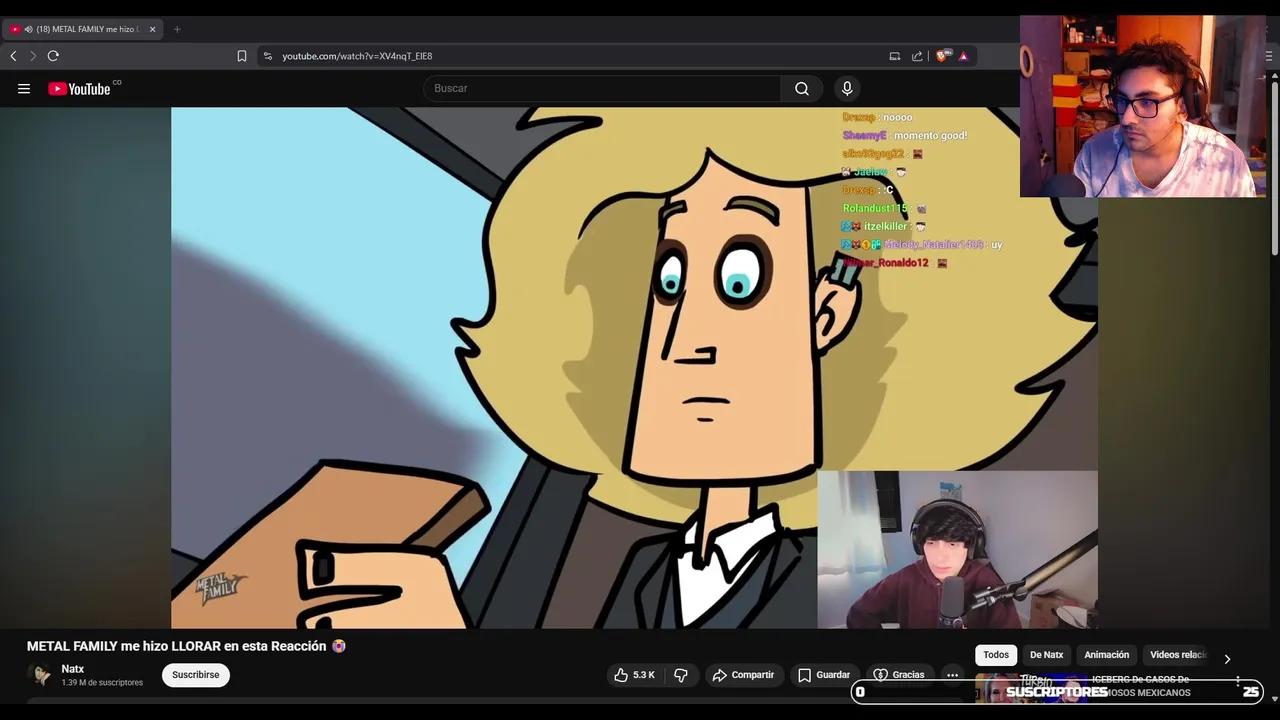Screen dimensions: 1280x720
Task: Select the Videos relacionados filter chip
Action: point(1179,655)
